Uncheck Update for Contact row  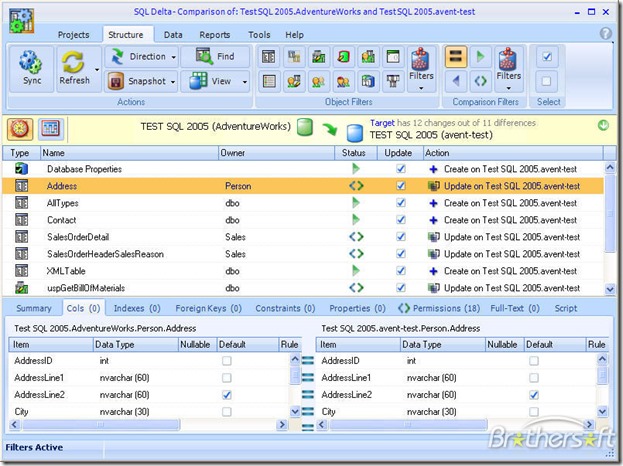click(x=400, y=220)
